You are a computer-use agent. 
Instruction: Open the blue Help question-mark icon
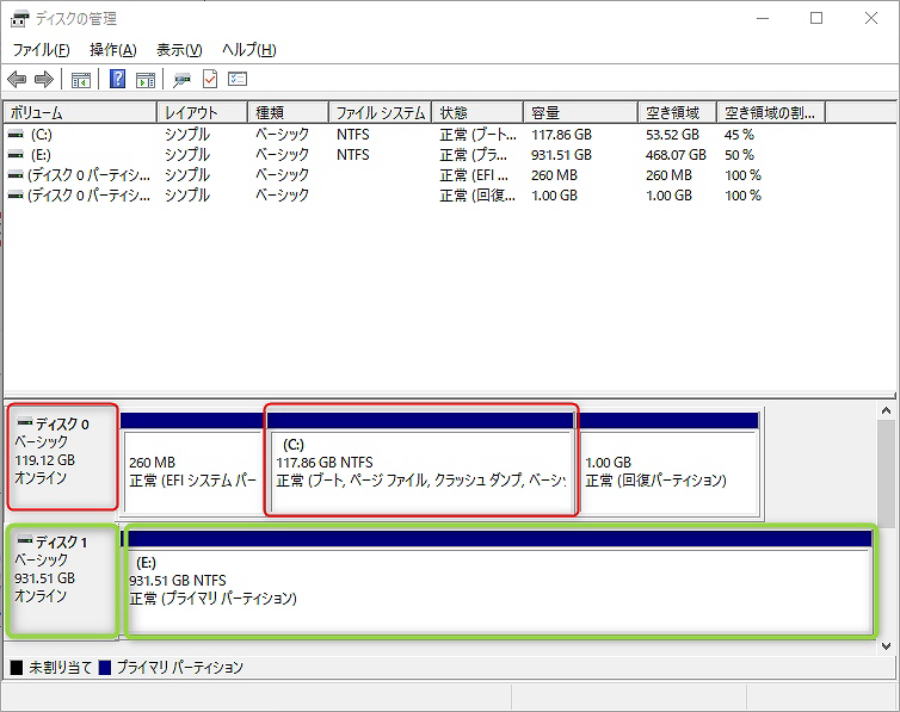click(117, 79)
